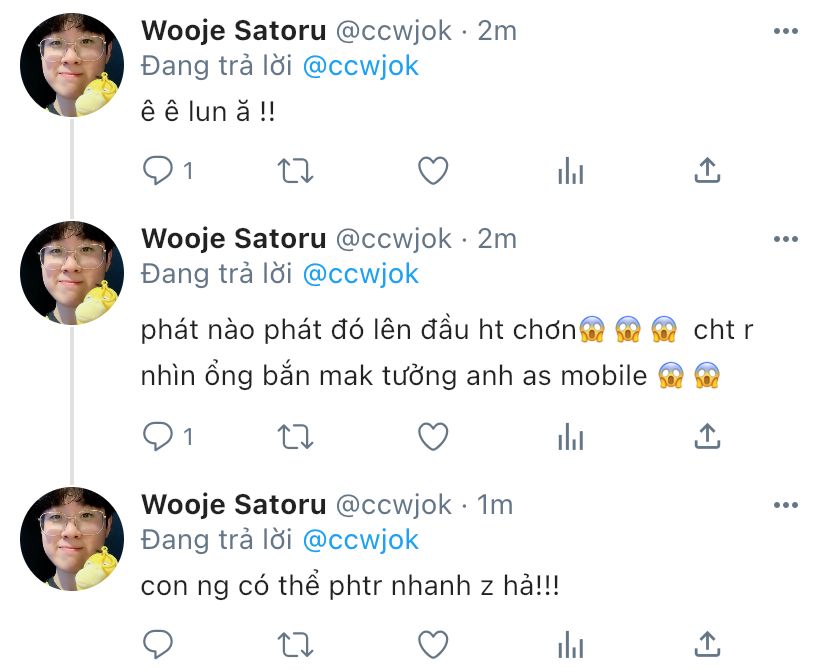The width and height of the screenshot is (828, 669).
Task: Like the "ê ê lun ă !!" tweet
Action: tap(433, 171)
